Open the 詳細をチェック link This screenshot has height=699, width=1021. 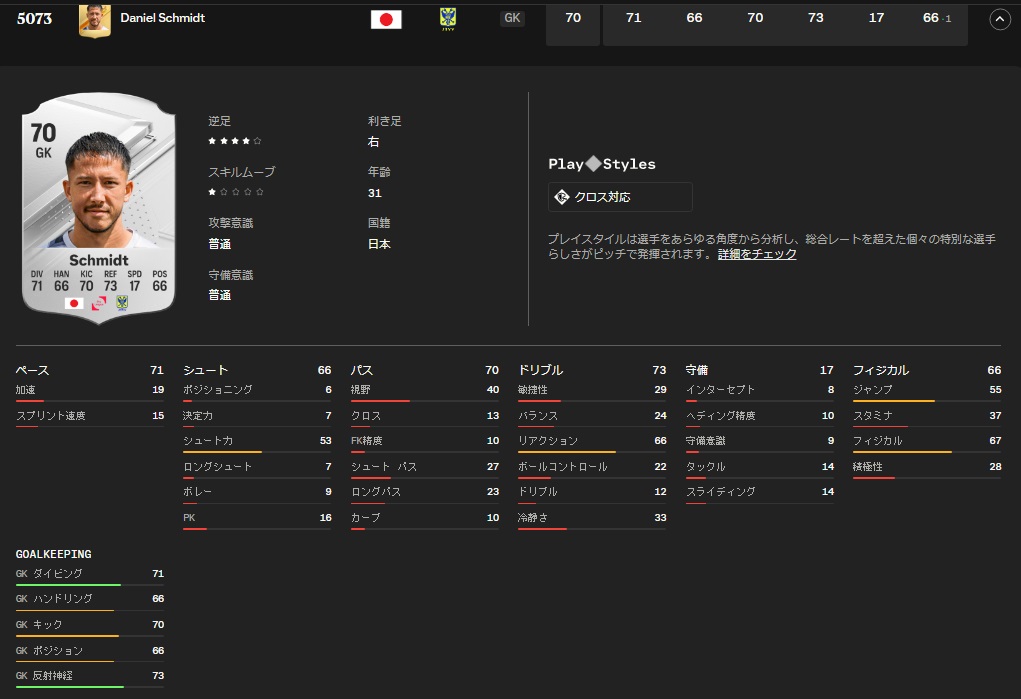pyautogui.click(x=756, y=255)
